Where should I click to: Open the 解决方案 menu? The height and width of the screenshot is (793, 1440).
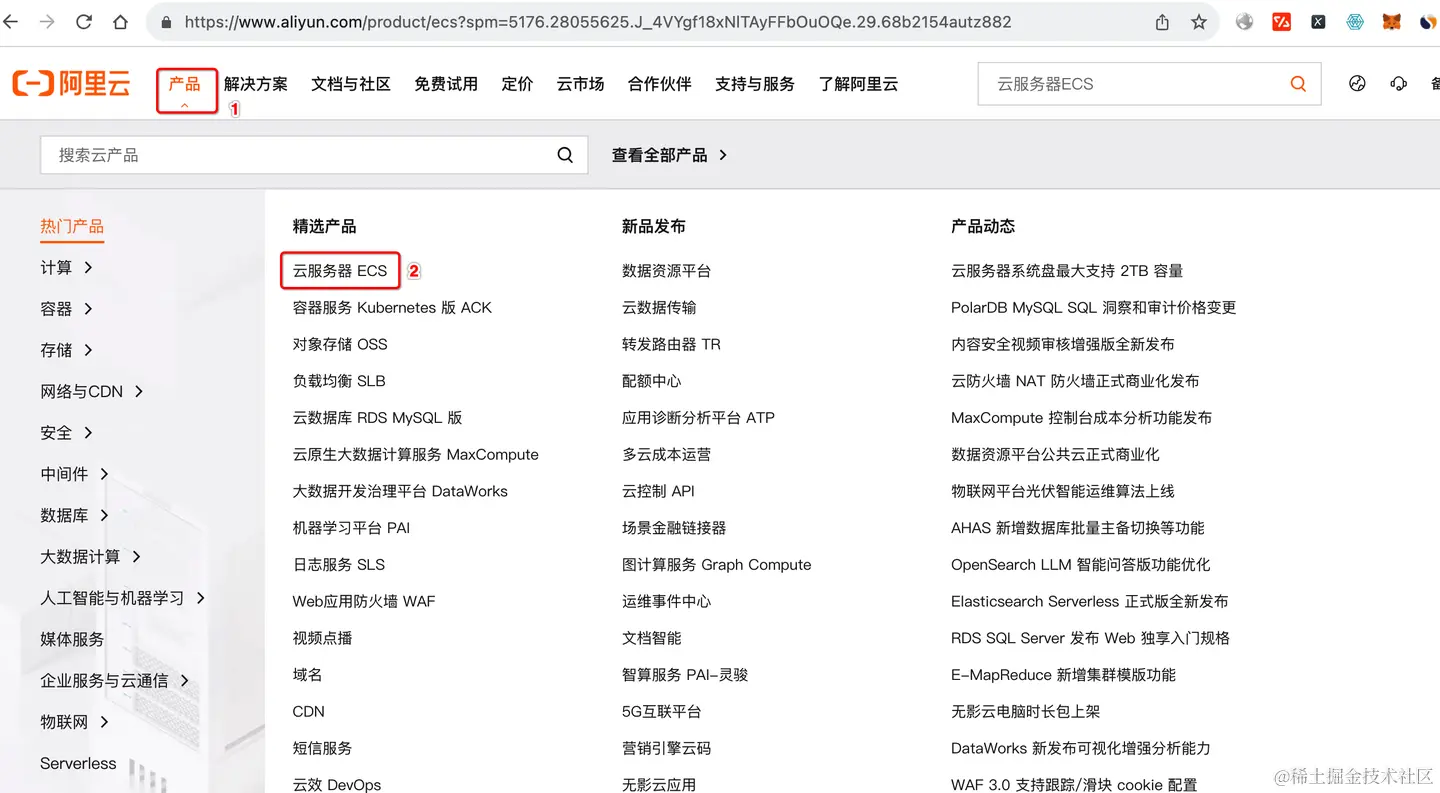tap(256, 84)
